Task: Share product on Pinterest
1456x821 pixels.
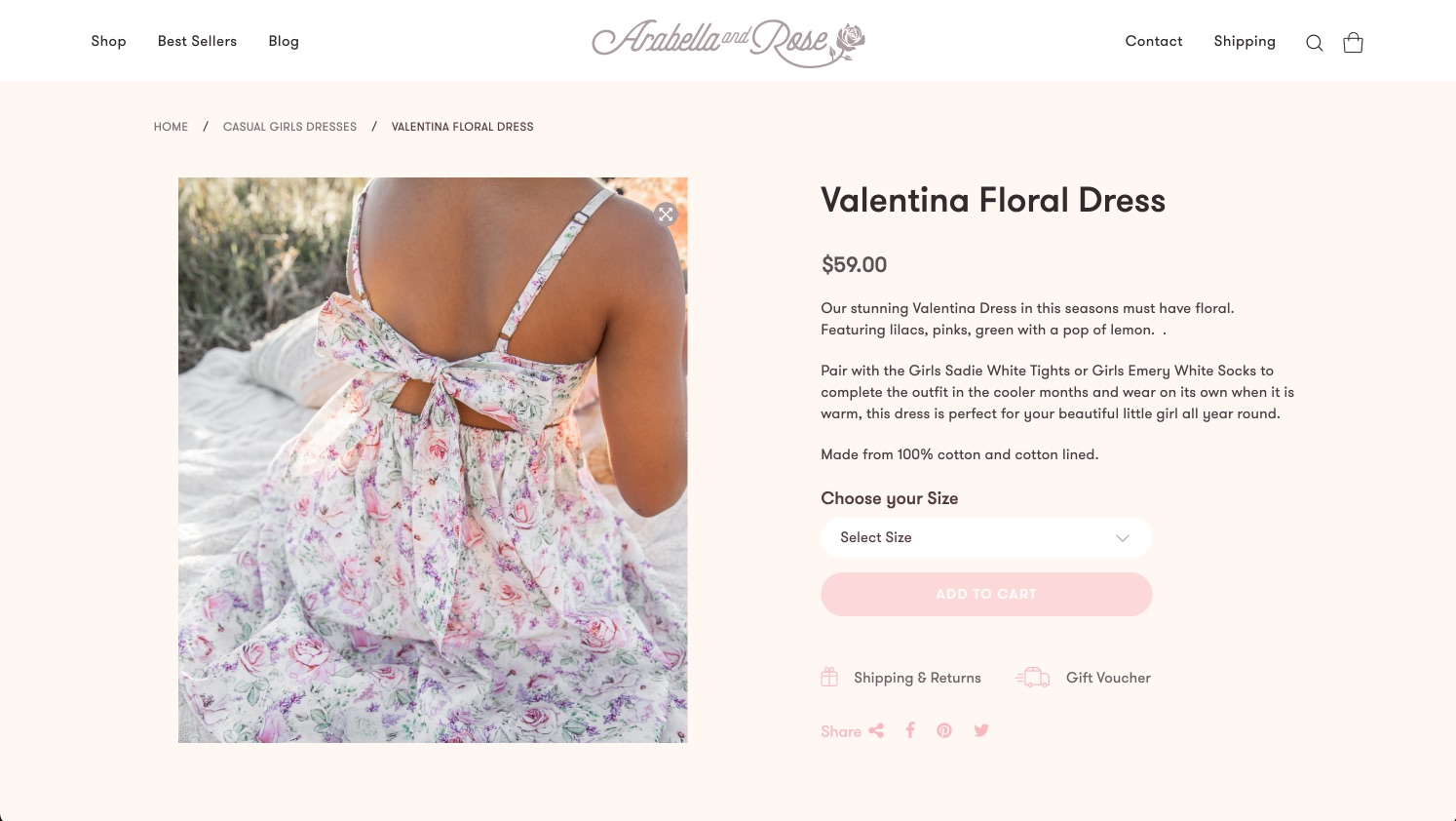Action: (944, 730)
